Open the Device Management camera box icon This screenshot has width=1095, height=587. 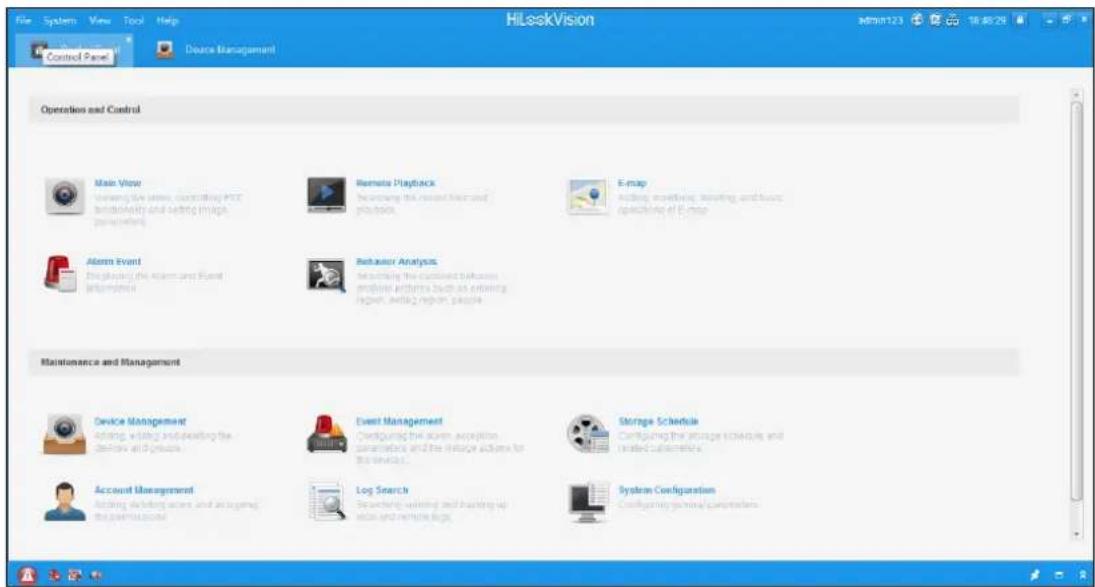[x=65, y=433]
